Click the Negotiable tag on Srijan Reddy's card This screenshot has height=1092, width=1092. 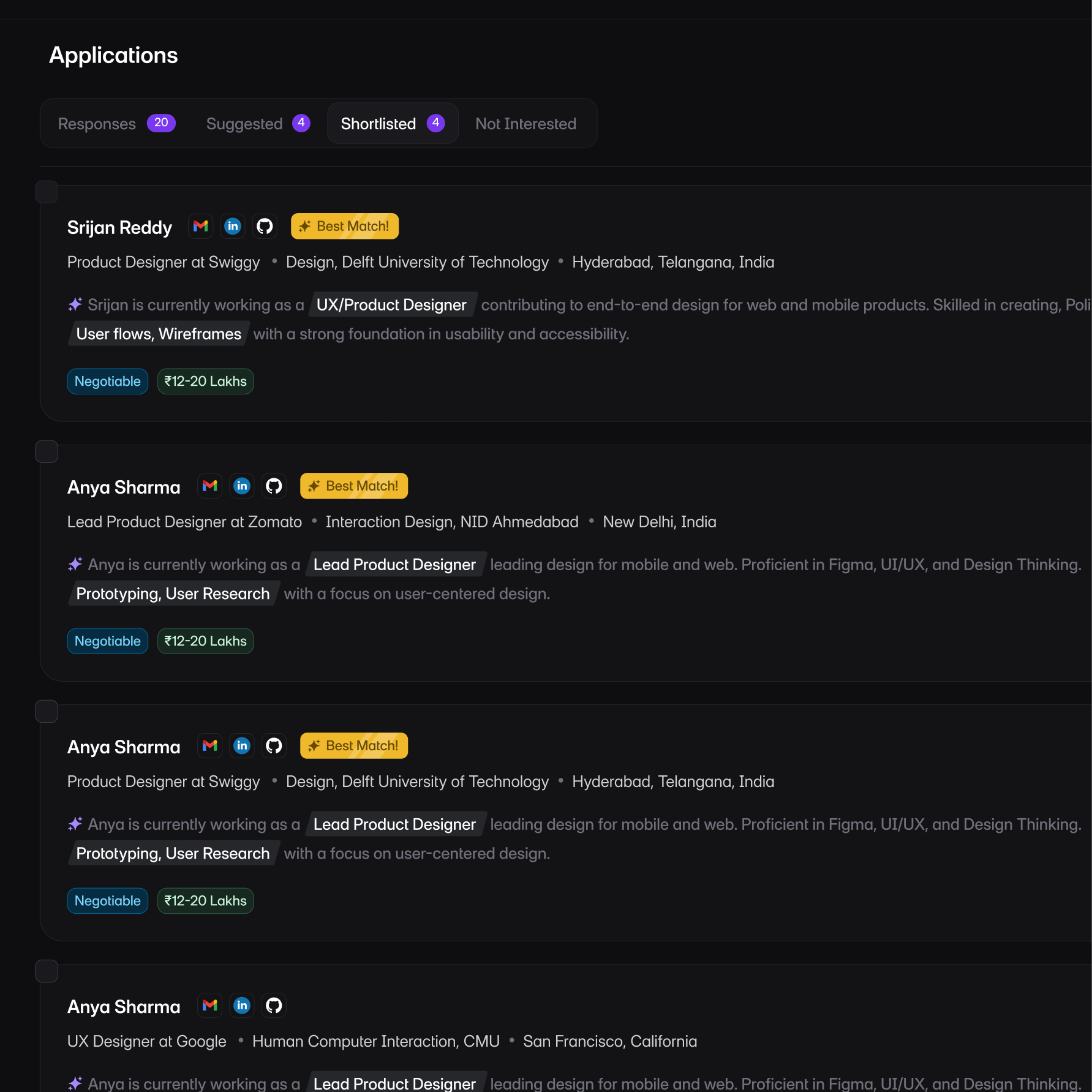coord(107,381)
